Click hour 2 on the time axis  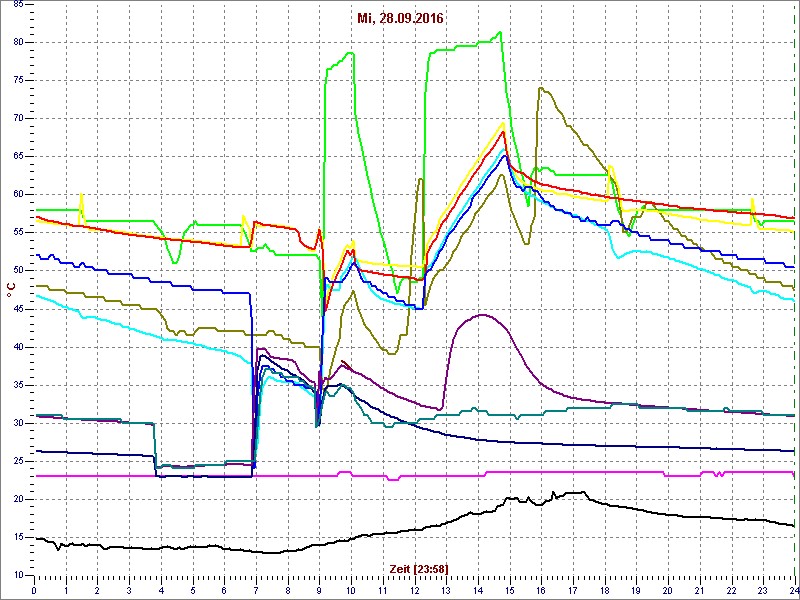tap(97, 591)
